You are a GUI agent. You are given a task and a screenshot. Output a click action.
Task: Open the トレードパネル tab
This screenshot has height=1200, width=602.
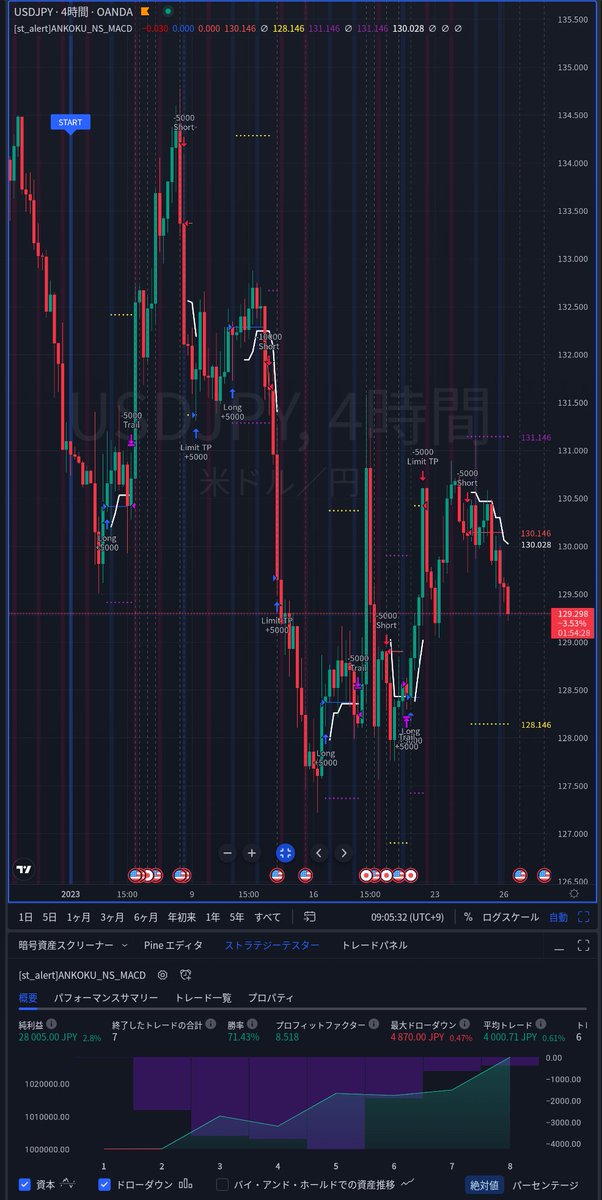tap(374, 945)
